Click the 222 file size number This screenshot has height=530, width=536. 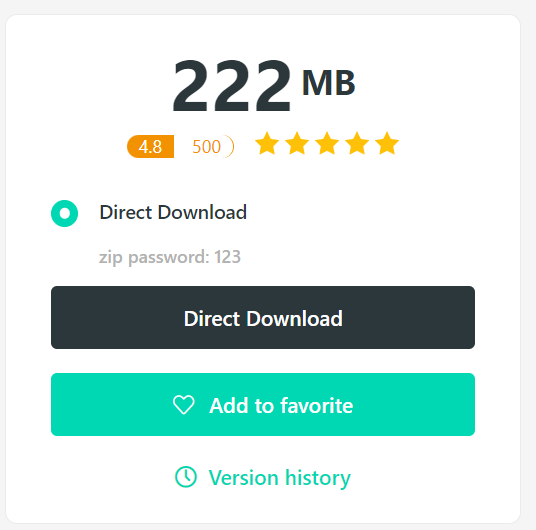[232, 85]
